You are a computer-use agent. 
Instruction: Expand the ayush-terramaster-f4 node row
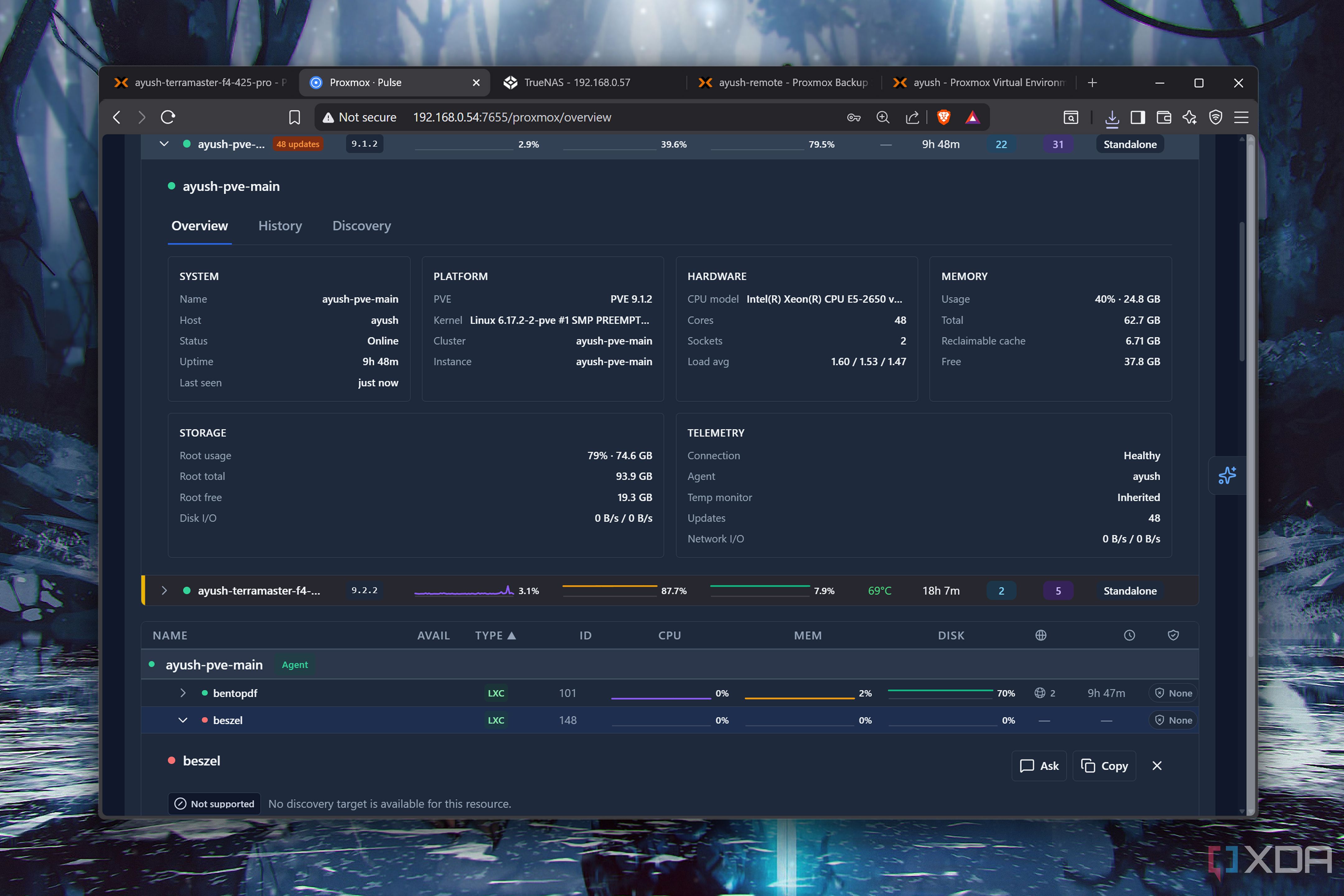click(164, 590)
